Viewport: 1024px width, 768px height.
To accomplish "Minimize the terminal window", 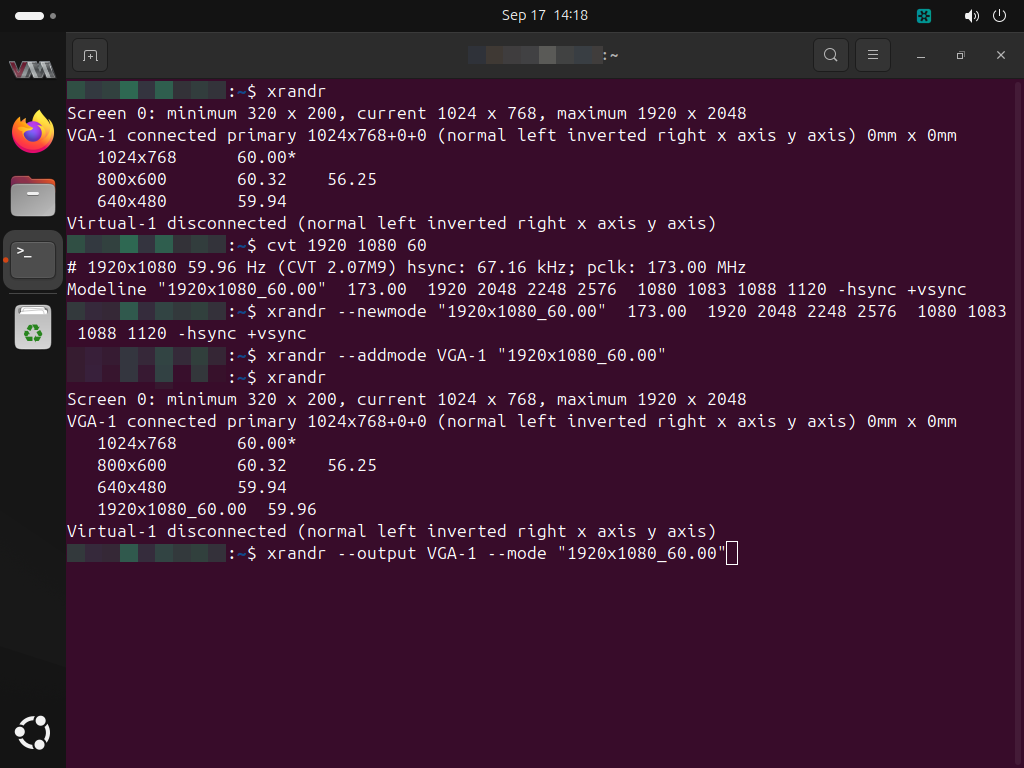I will (921, 55).
